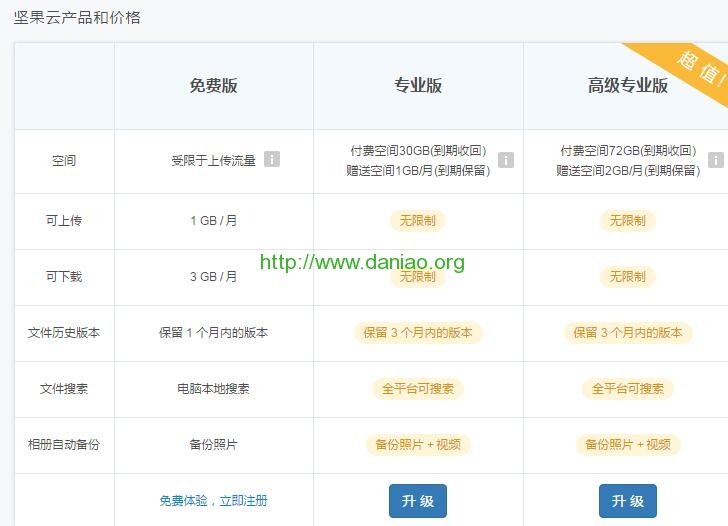This screenshot has height=526, width=728.
Task: Click 无限制 download badge in 高级专业版 column
Action: (628, 277)
